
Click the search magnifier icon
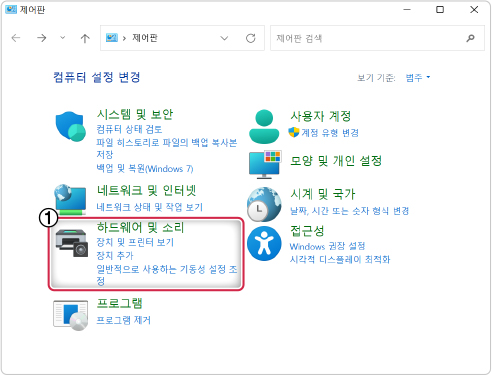470,38
